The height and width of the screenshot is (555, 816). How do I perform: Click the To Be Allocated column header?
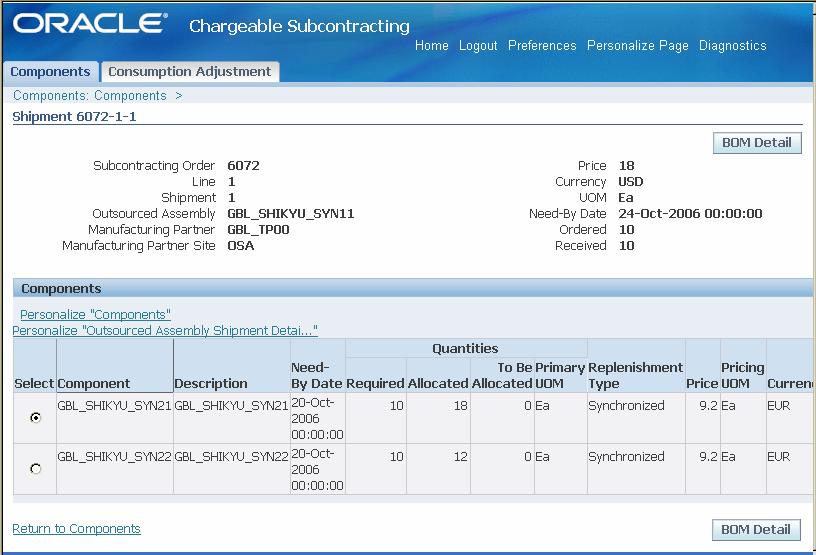click(x=502, y=375)
